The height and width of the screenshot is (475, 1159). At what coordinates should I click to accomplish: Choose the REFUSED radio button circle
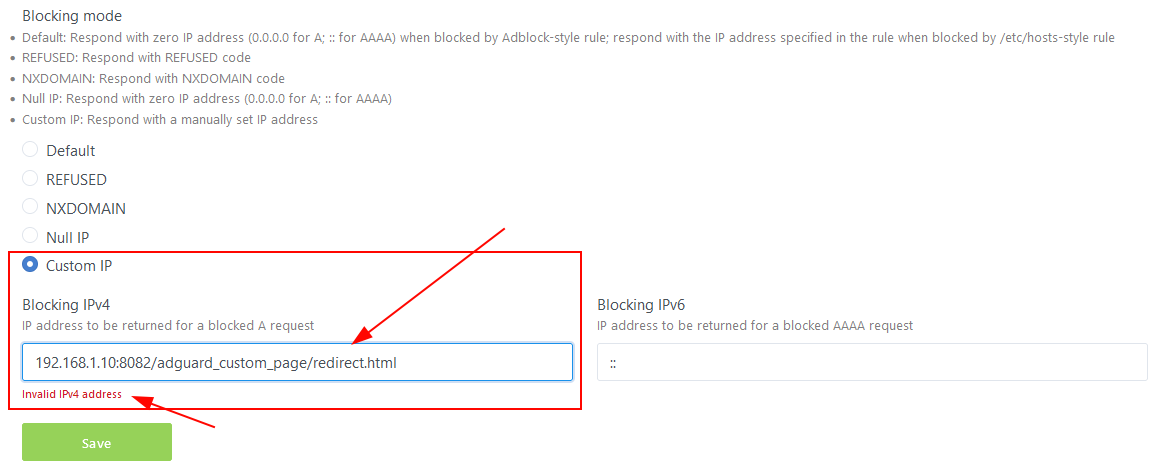(x=30, y=179)
